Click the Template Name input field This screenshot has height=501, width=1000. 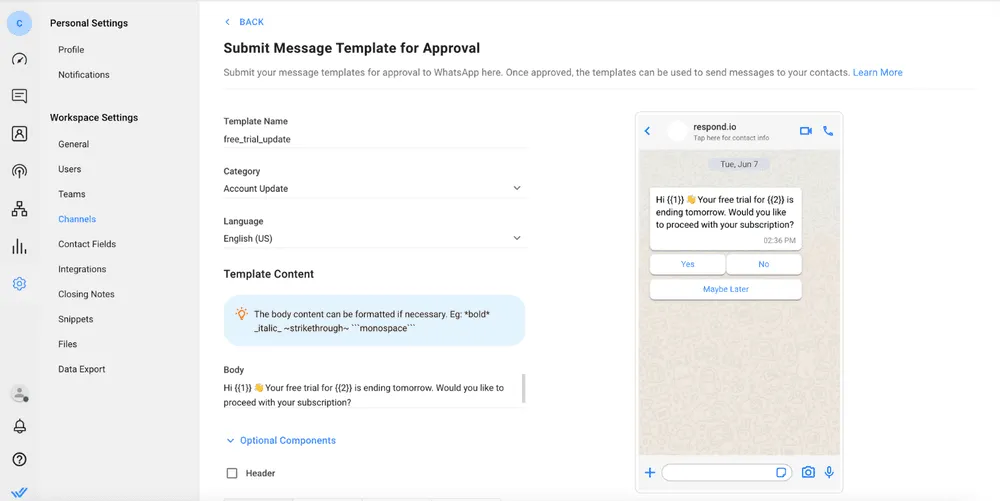375,139
